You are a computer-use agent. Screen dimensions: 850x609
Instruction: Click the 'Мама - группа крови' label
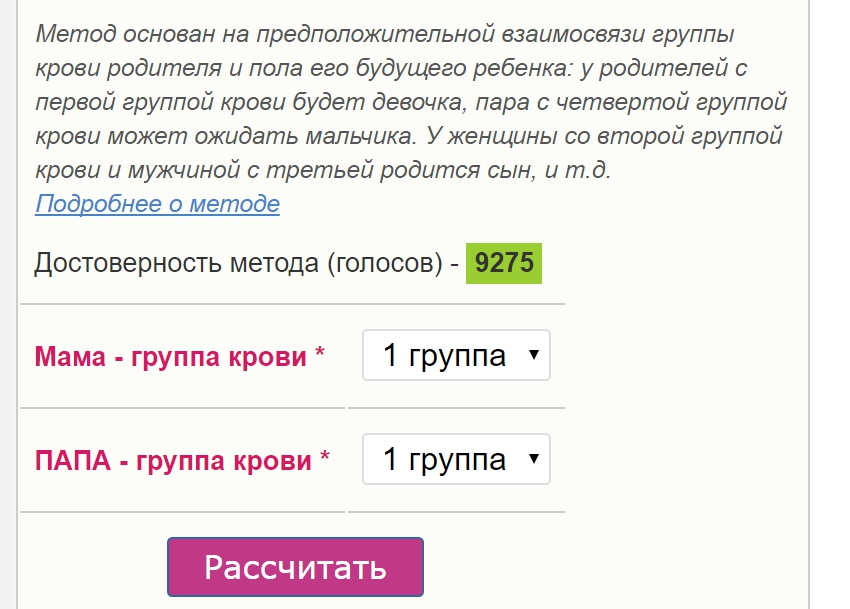pyautogui.click(x=170, y=357)
